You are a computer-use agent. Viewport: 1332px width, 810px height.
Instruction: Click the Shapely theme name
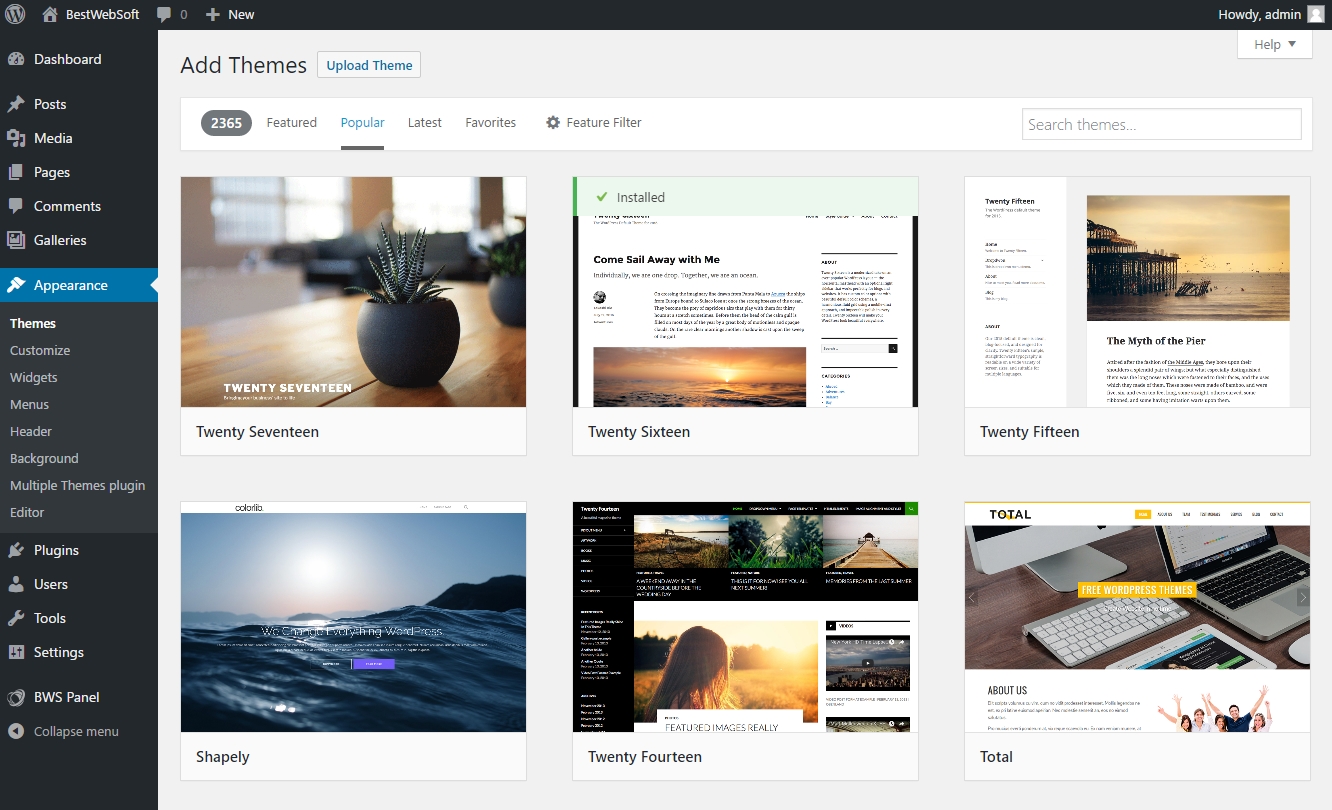pyautogui.click(x=222, y=757)
